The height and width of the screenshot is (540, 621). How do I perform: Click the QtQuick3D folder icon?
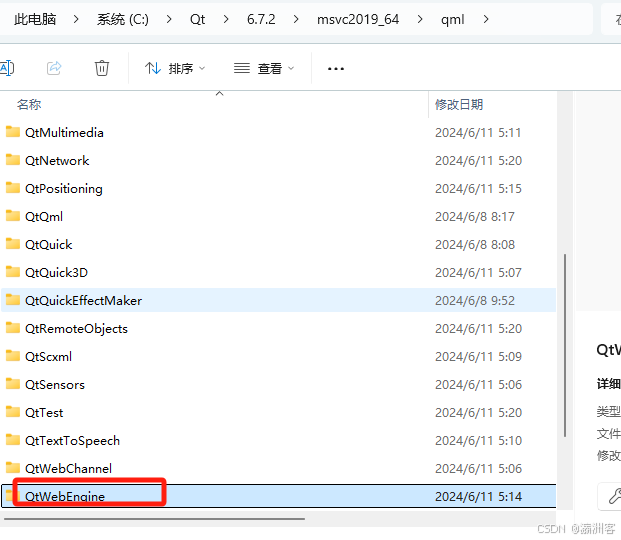(13, 272)
